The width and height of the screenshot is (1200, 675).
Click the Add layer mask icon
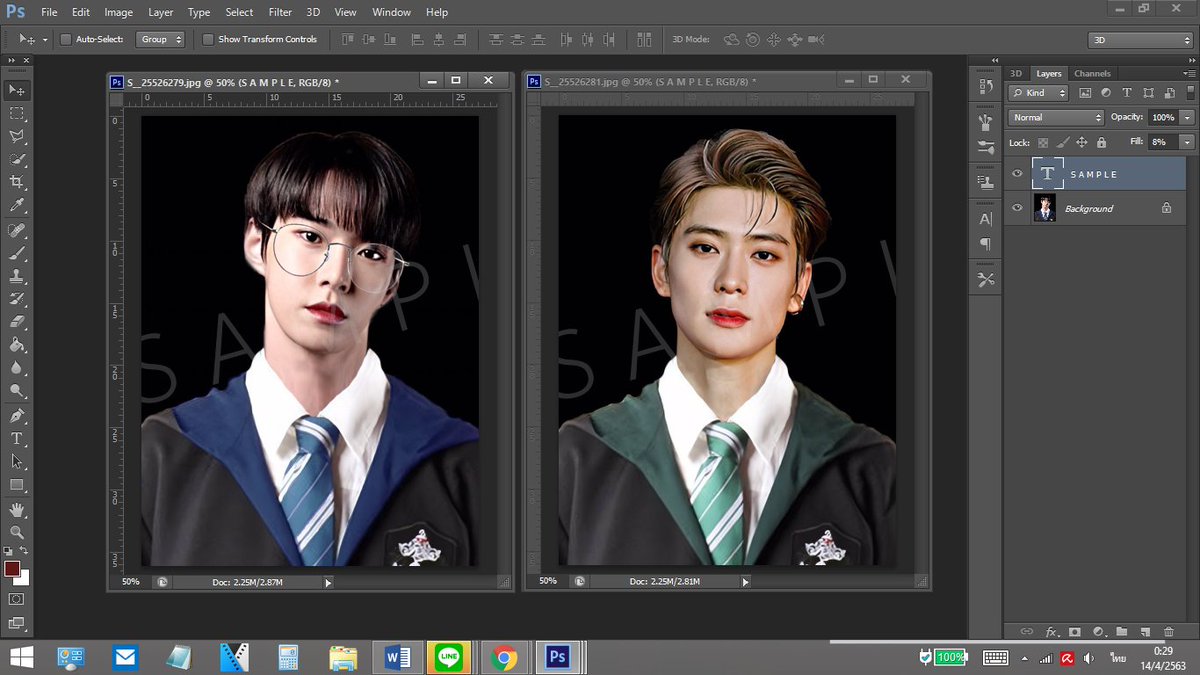(1075, 632)
